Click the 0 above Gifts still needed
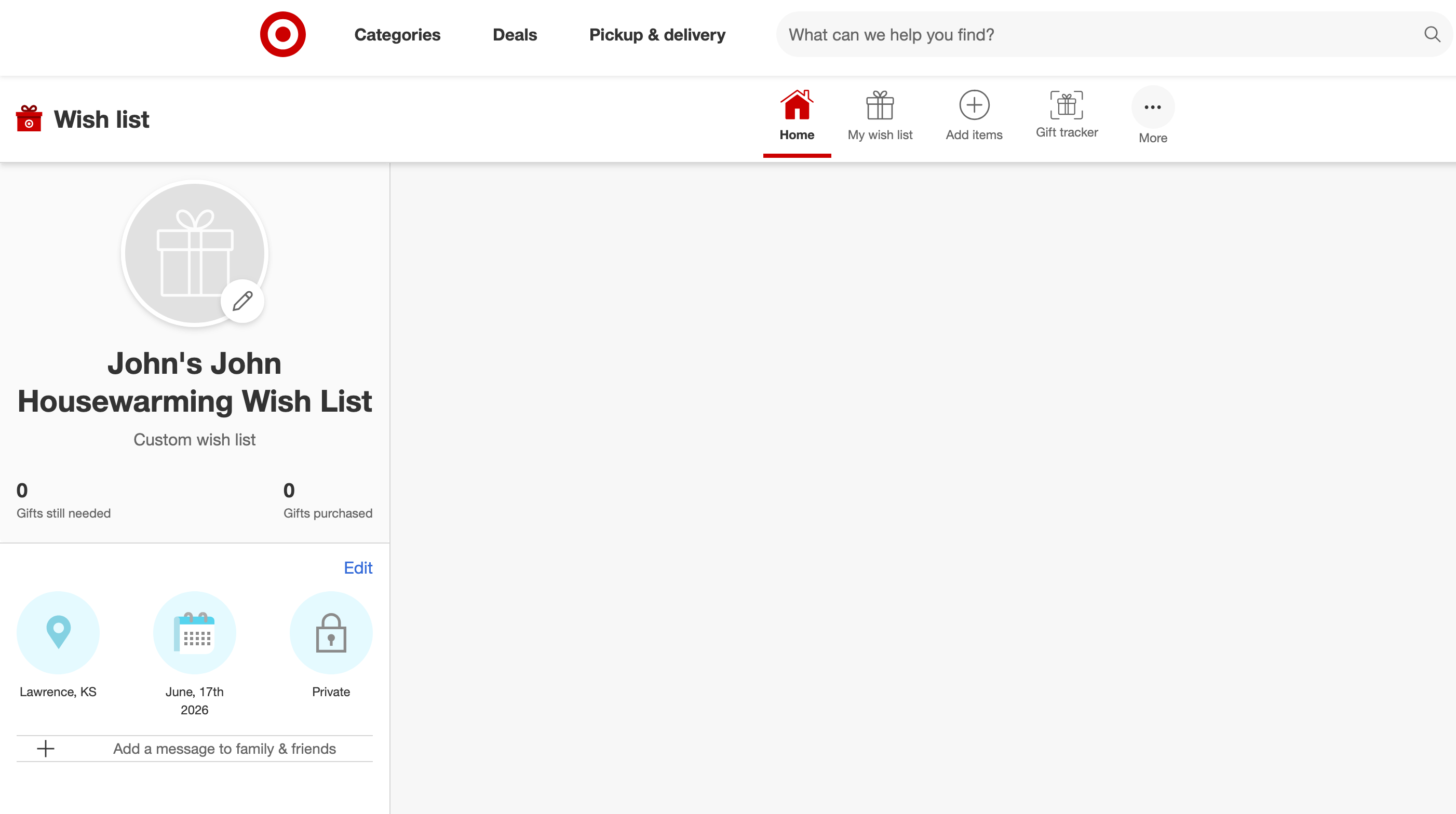The height and width of the screenshot is (814, 1456). [x=22, y=490]
